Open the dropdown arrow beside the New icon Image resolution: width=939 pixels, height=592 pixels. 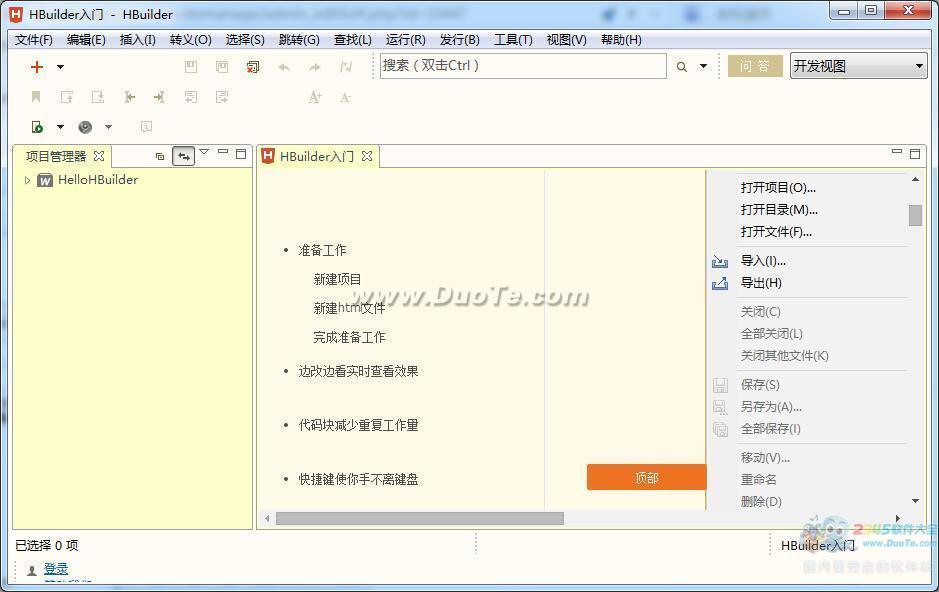(60, 66)
